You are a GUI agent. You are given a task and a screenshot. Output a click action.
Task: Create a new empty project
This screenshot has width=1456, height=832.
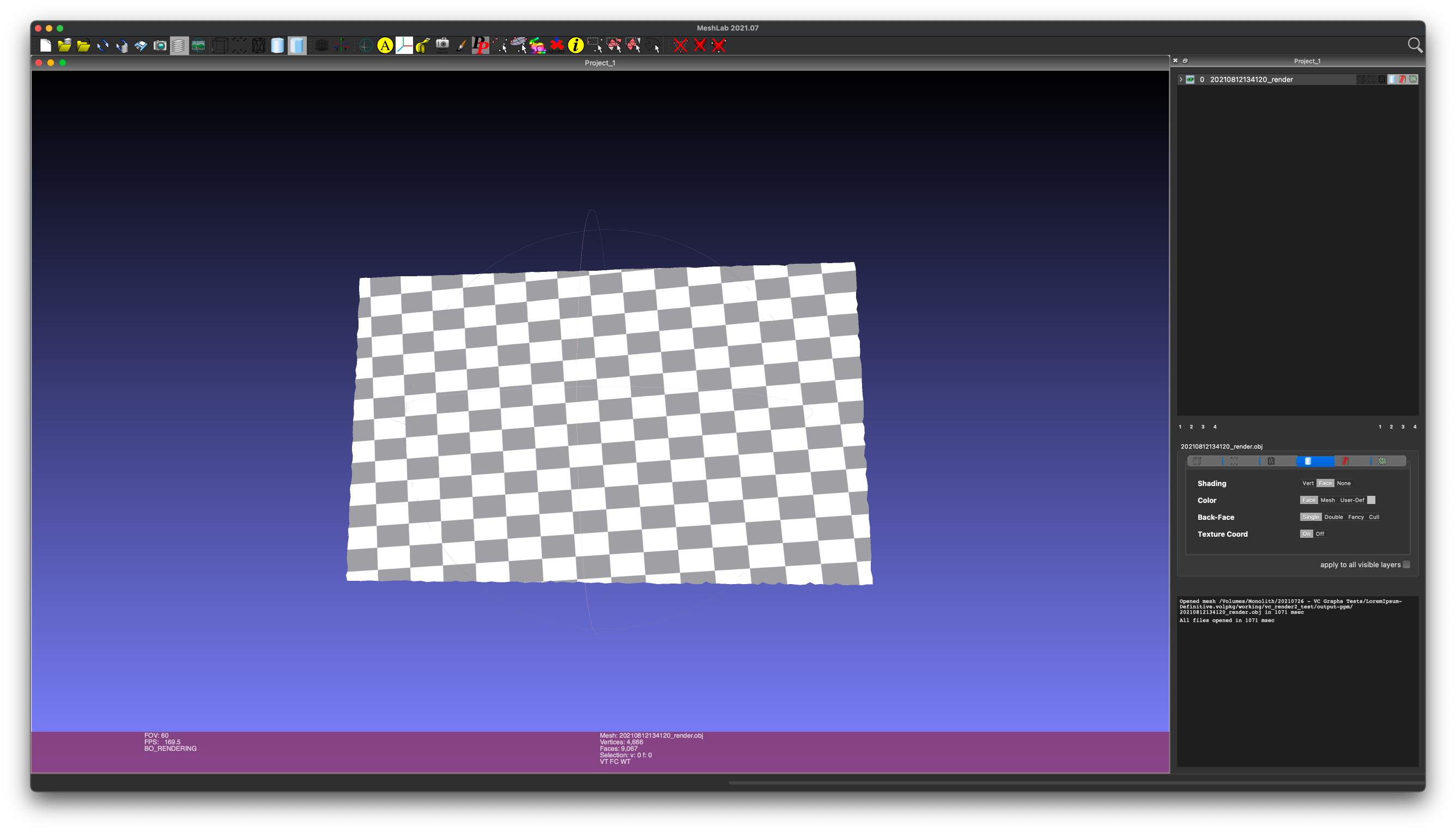coord(46,46)
